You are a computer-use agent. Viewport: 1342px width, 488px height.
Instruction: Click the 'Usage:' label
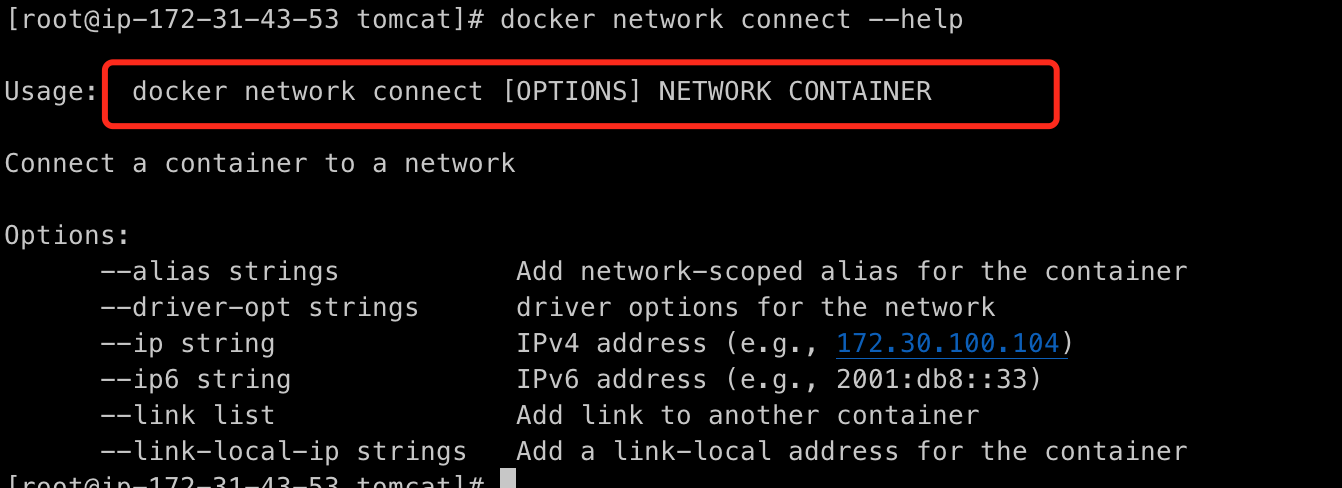click(x=51, y=91)
